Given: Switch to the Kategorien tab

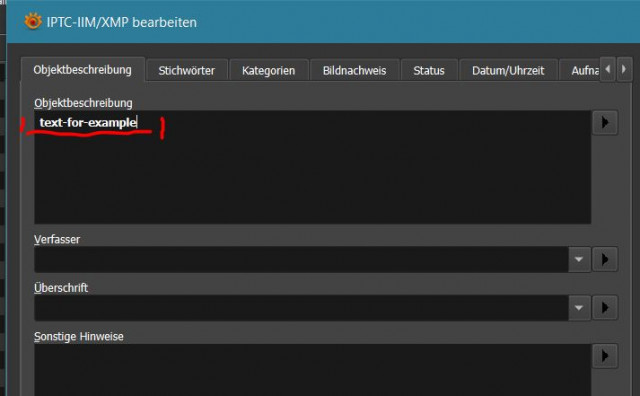Looking at the screenshot, I should (x=268, y=71).
